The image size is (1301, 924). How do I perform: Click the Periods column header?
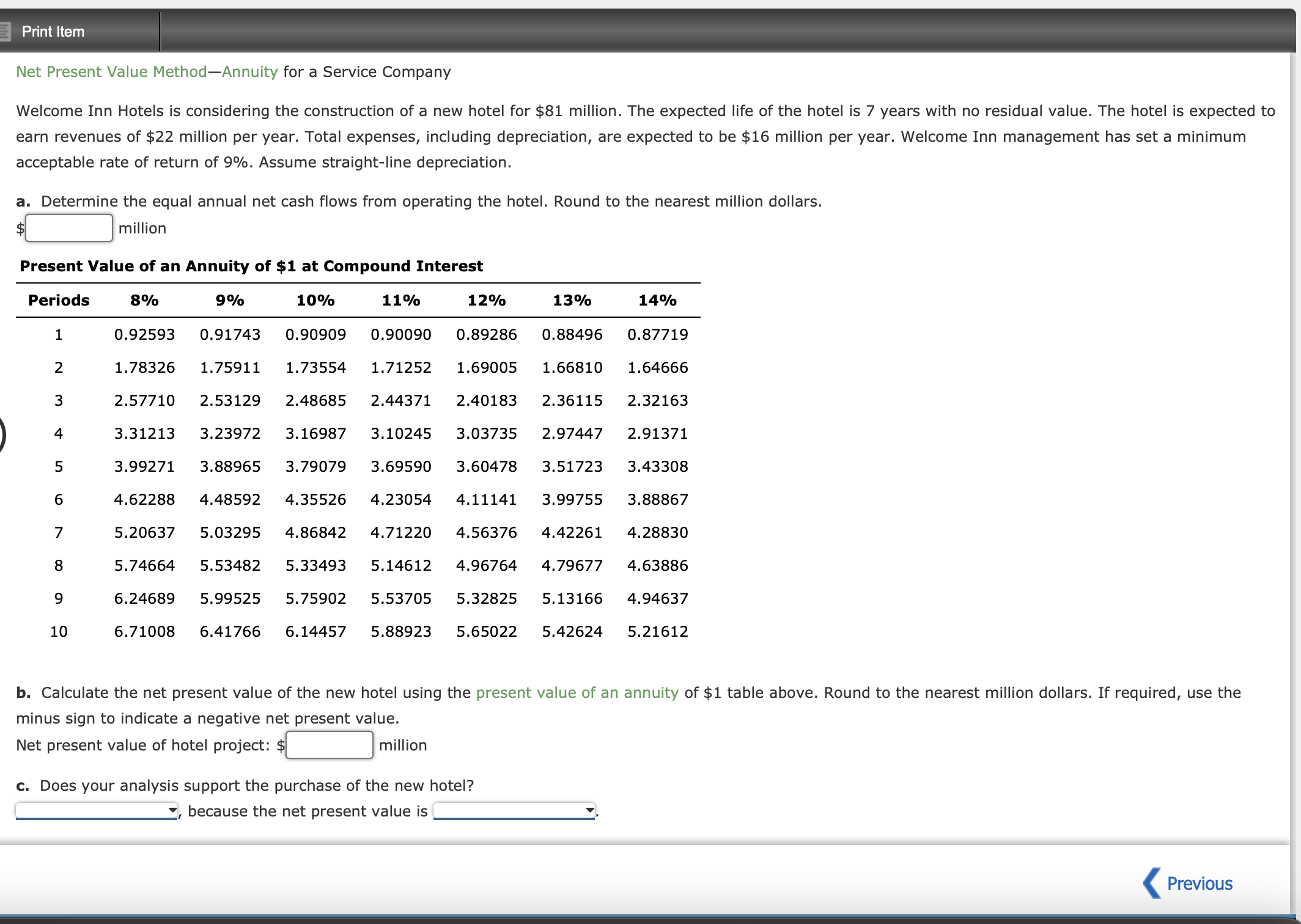57,300
